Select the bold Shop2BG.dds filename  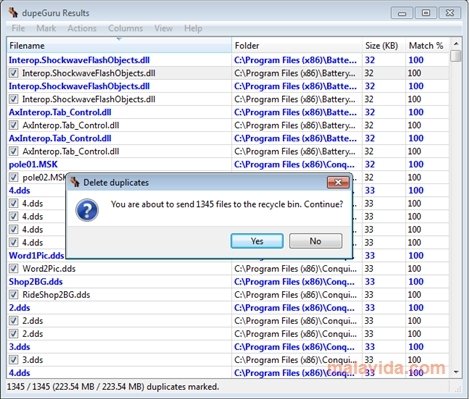[x=36, y=282]
